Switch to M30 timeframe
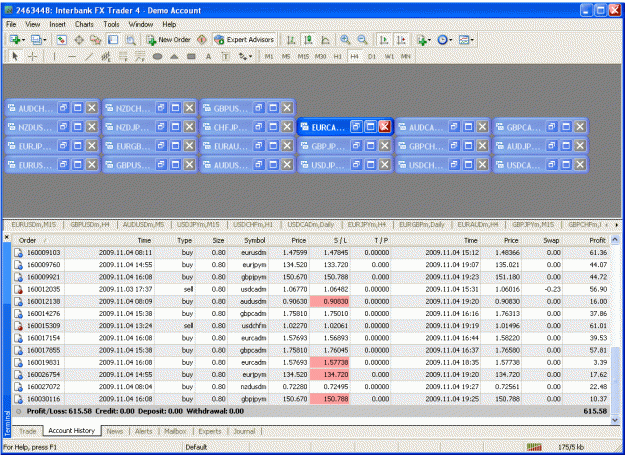This screenshot has width=625, height=455. coord(320,57)
